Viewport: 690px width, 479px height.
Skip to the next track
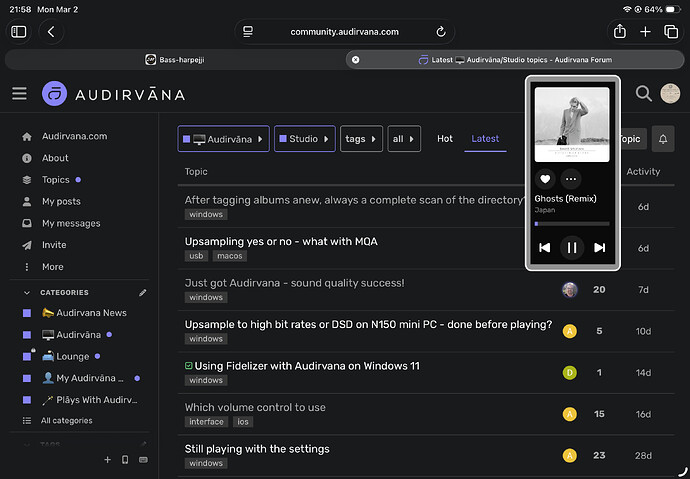(x=599, y=247)
